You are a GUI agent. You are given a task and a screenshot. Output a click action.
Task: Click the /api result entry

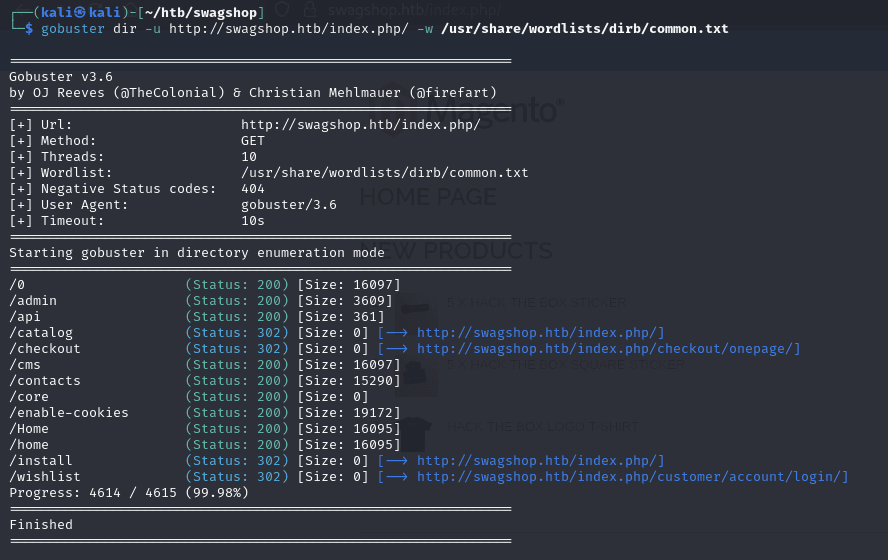[25, 317]
